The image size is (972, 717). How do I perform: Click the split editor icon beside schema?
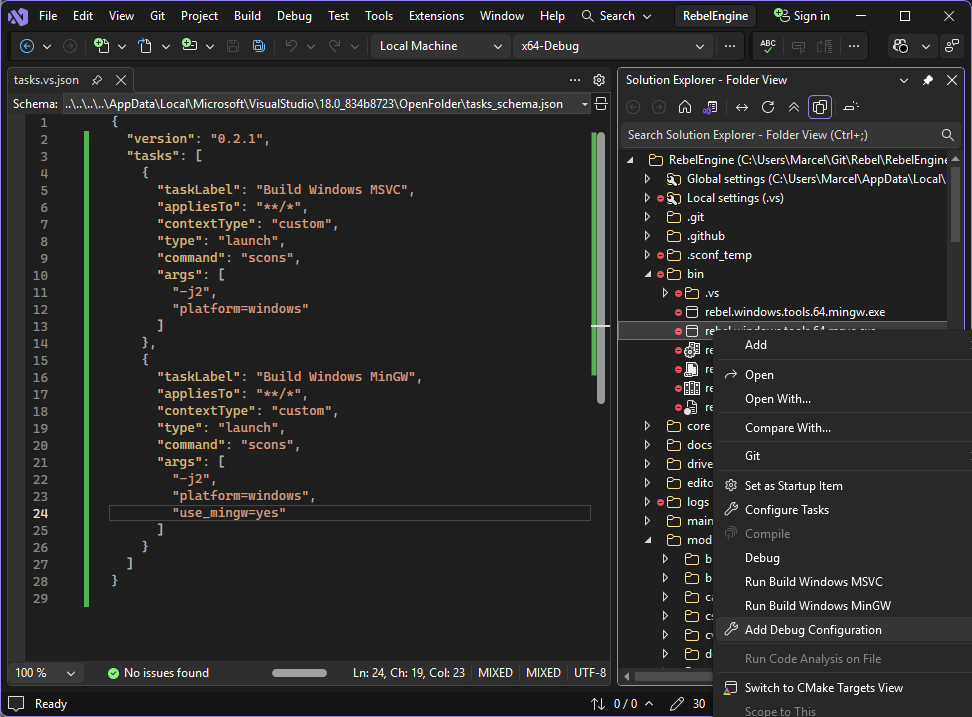[601, 103]
